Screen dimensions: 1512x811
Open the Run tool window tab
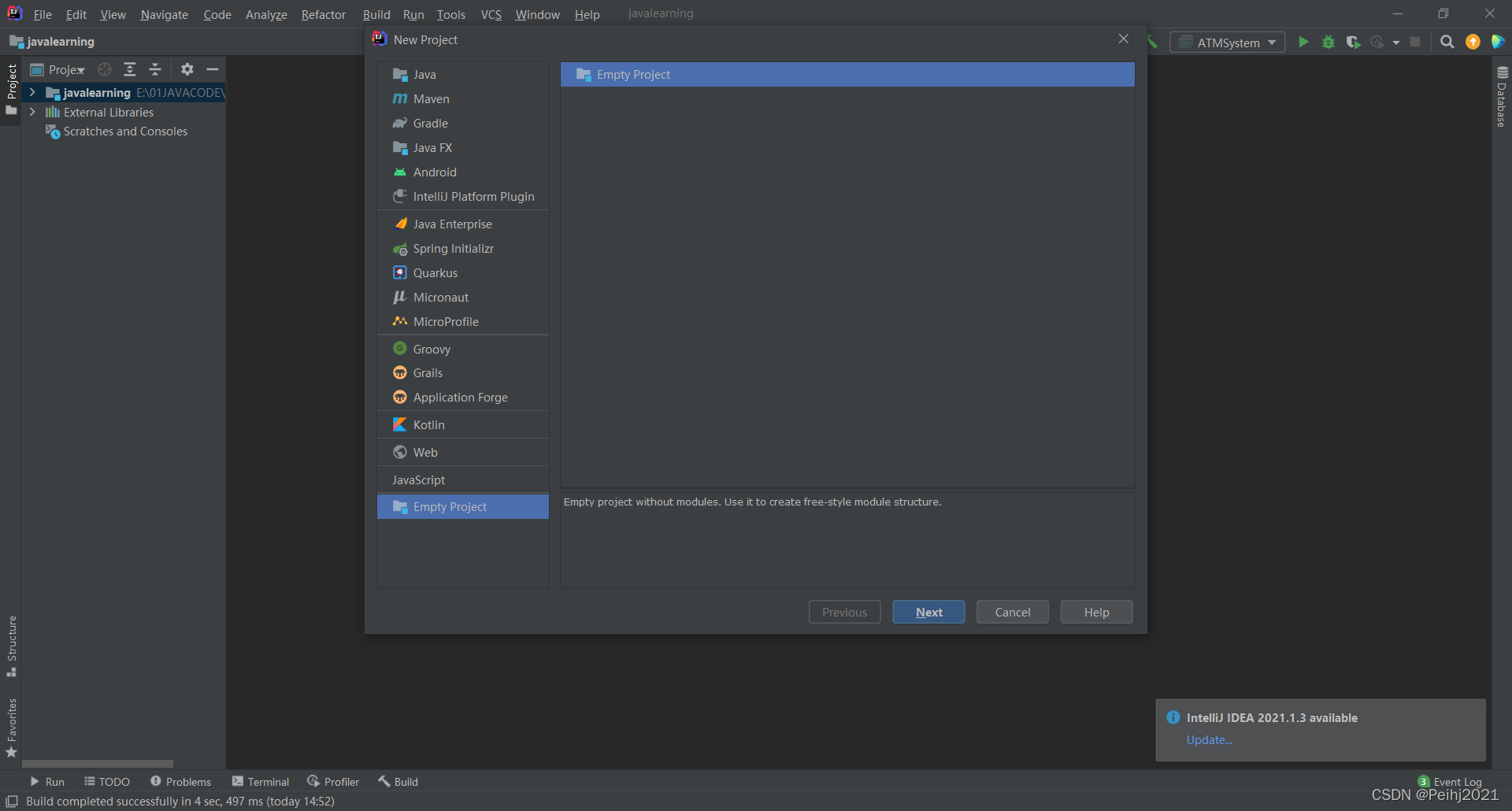point(47,782)
